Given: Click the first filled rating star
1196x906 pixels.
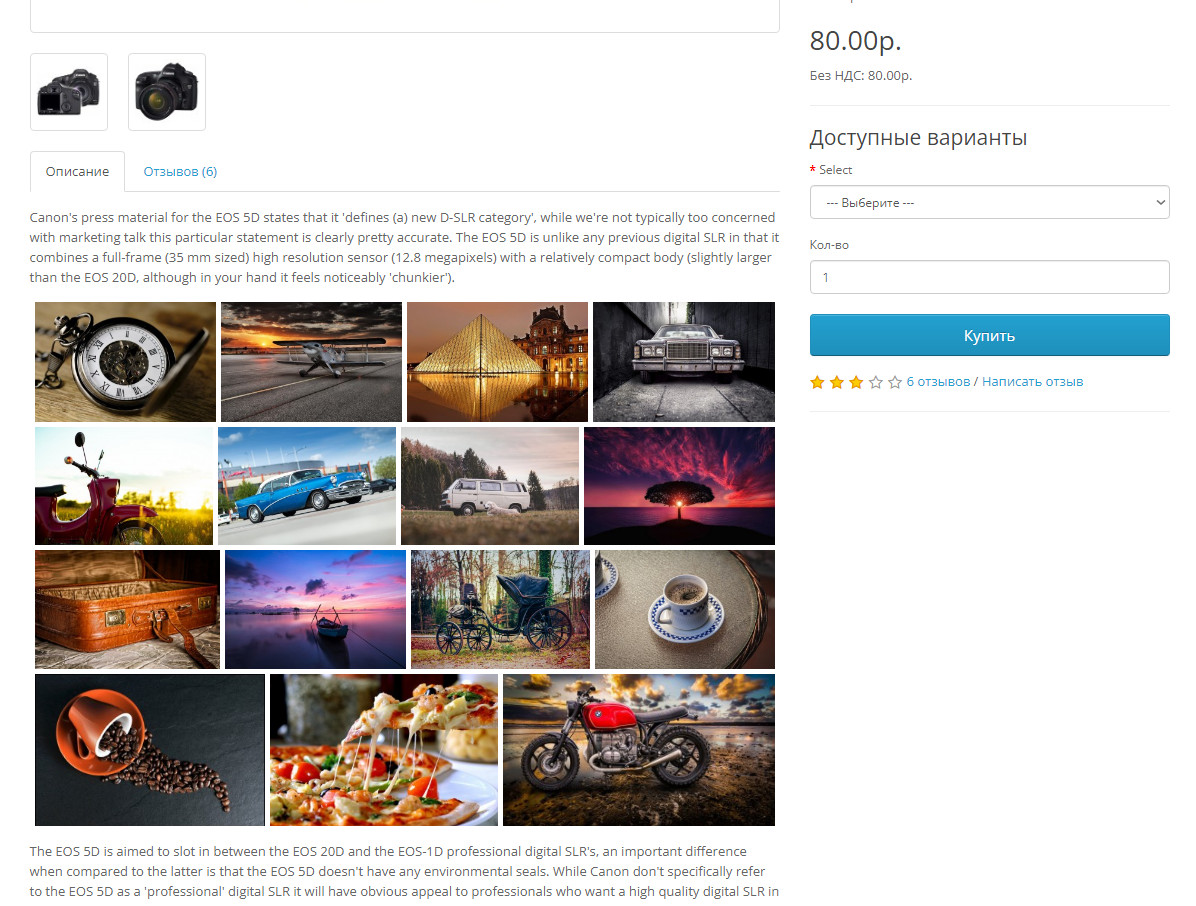Looking at the screenshot, I should click(817, 382).
